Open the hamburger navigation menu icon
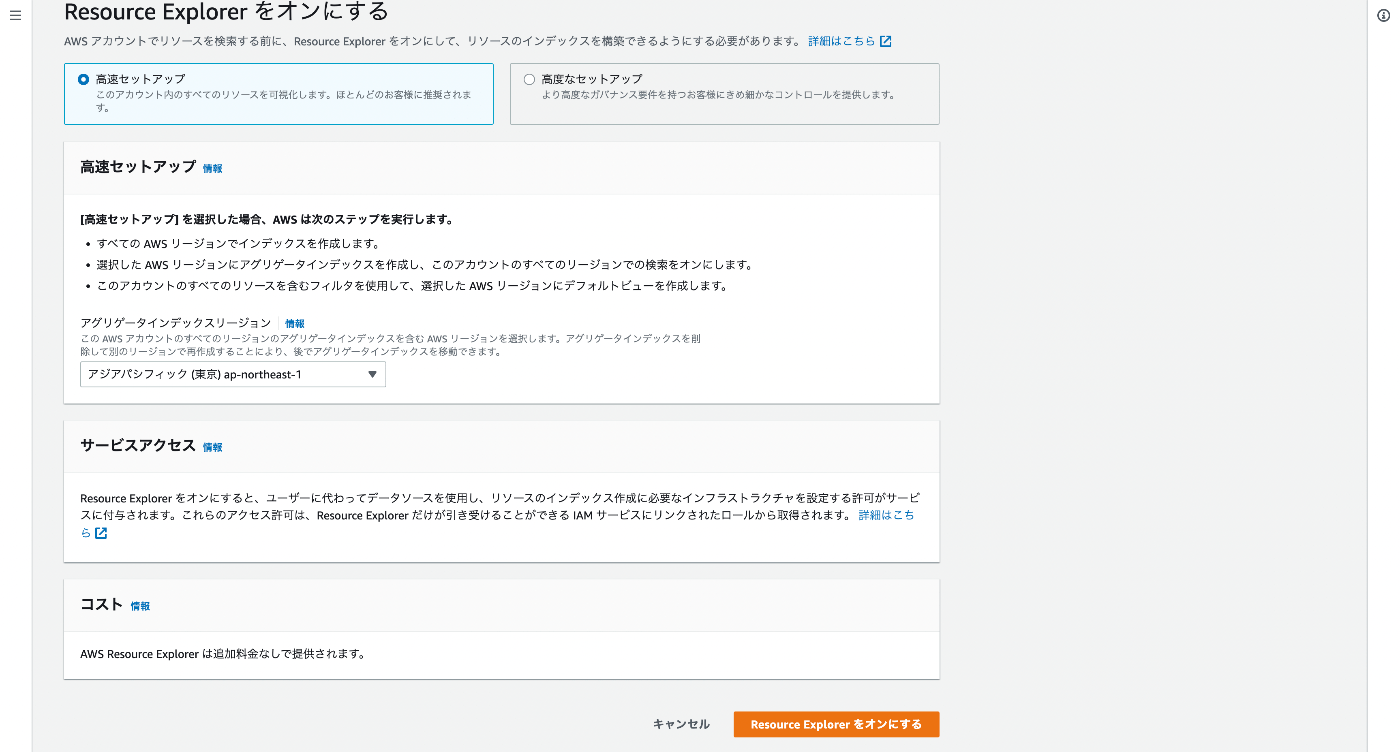 (x=15, y=15)
